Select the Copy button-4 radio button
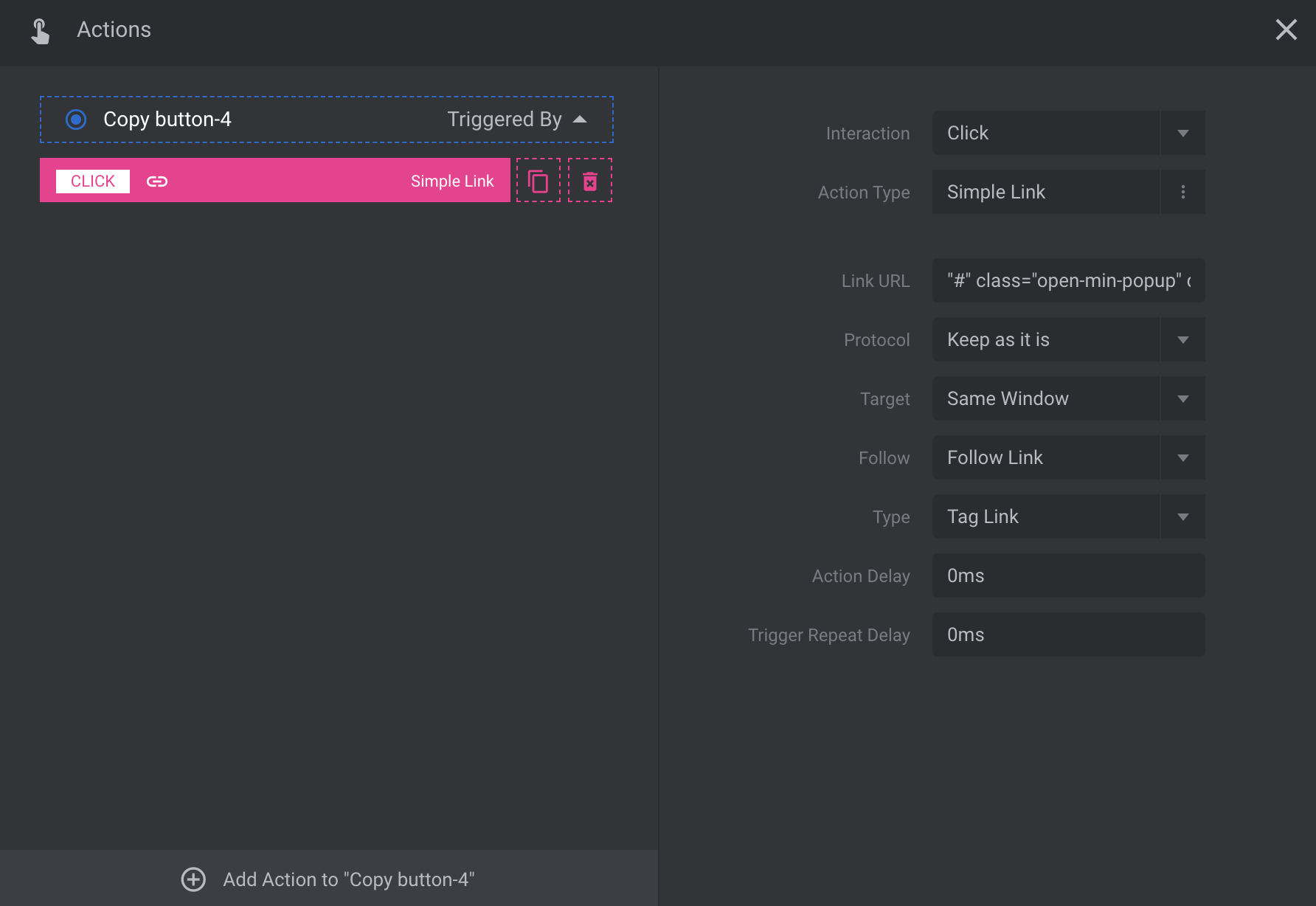Viewport: 1316px width, 906px height. tap(76, 120)
